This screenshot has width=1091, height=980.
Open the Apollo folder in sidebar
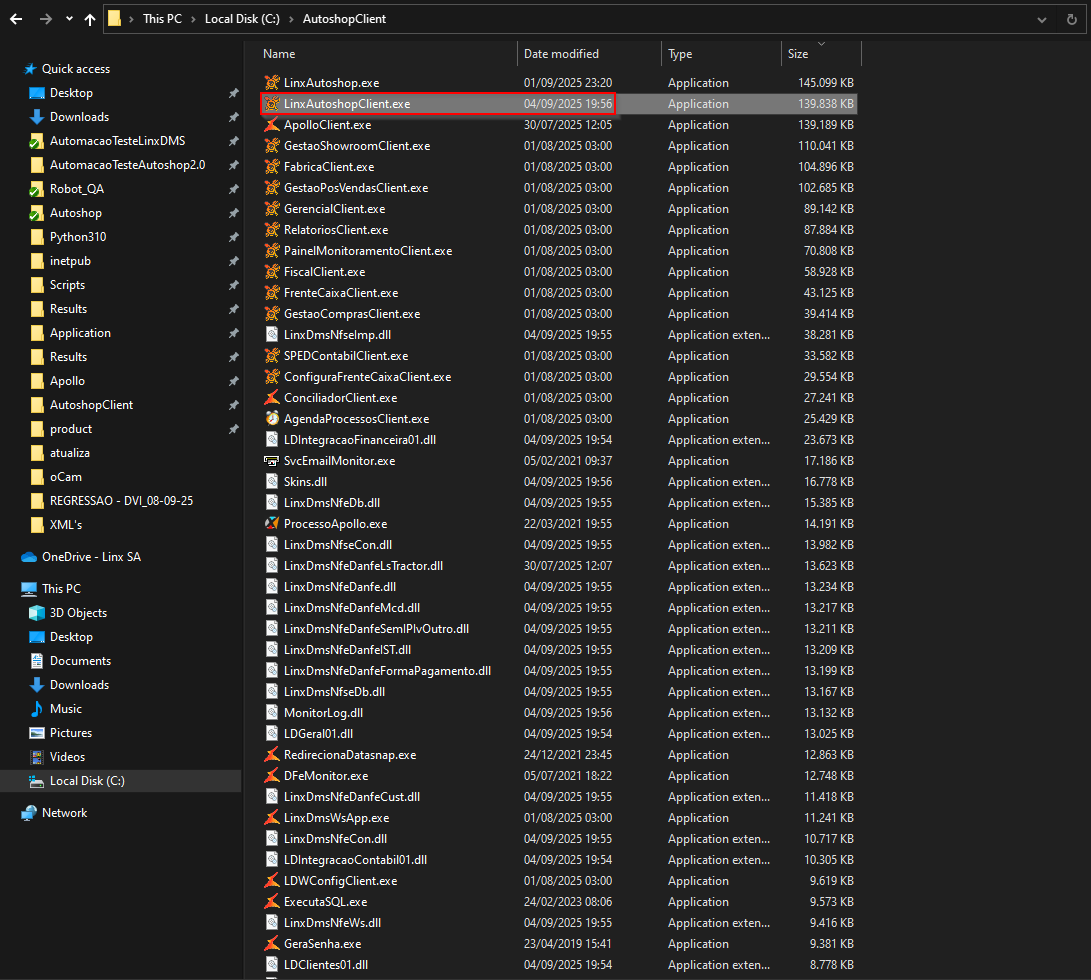tap(67, 381)
